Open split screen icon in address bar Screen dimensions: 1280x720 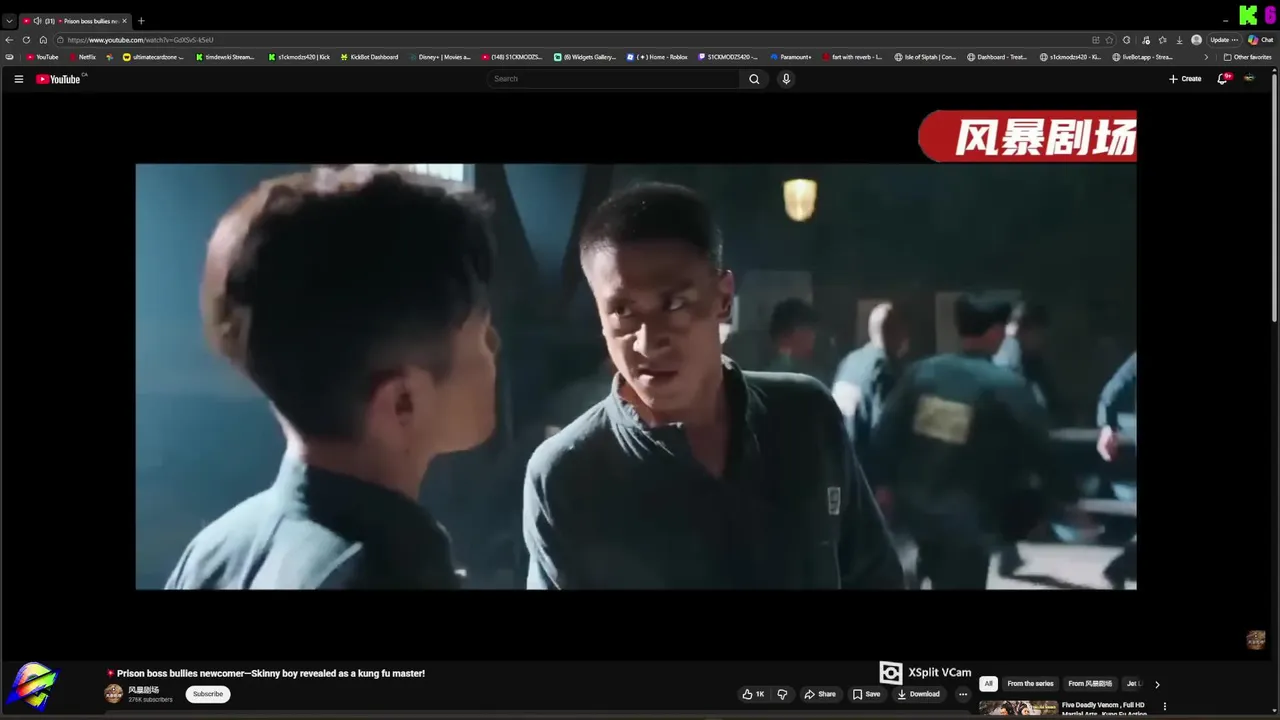click(x=1096, y=40)
